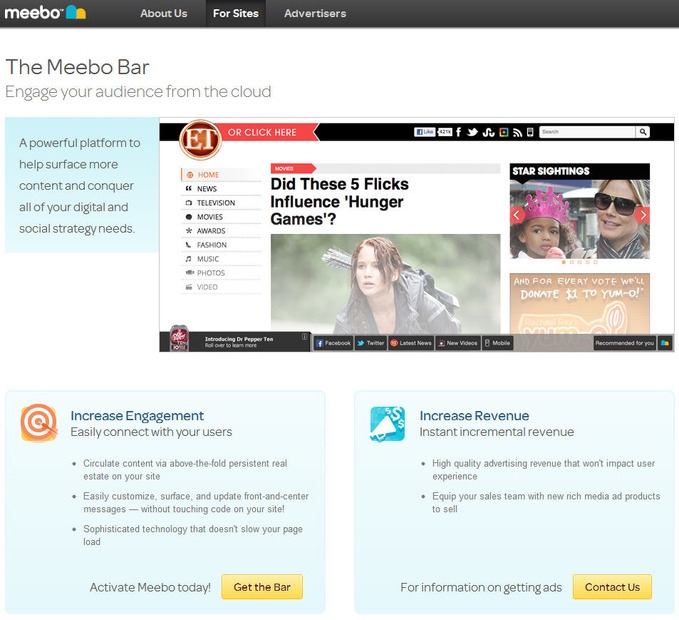Click the Contact Us button
Screen dimensions: 679x620
click(612, 587)
